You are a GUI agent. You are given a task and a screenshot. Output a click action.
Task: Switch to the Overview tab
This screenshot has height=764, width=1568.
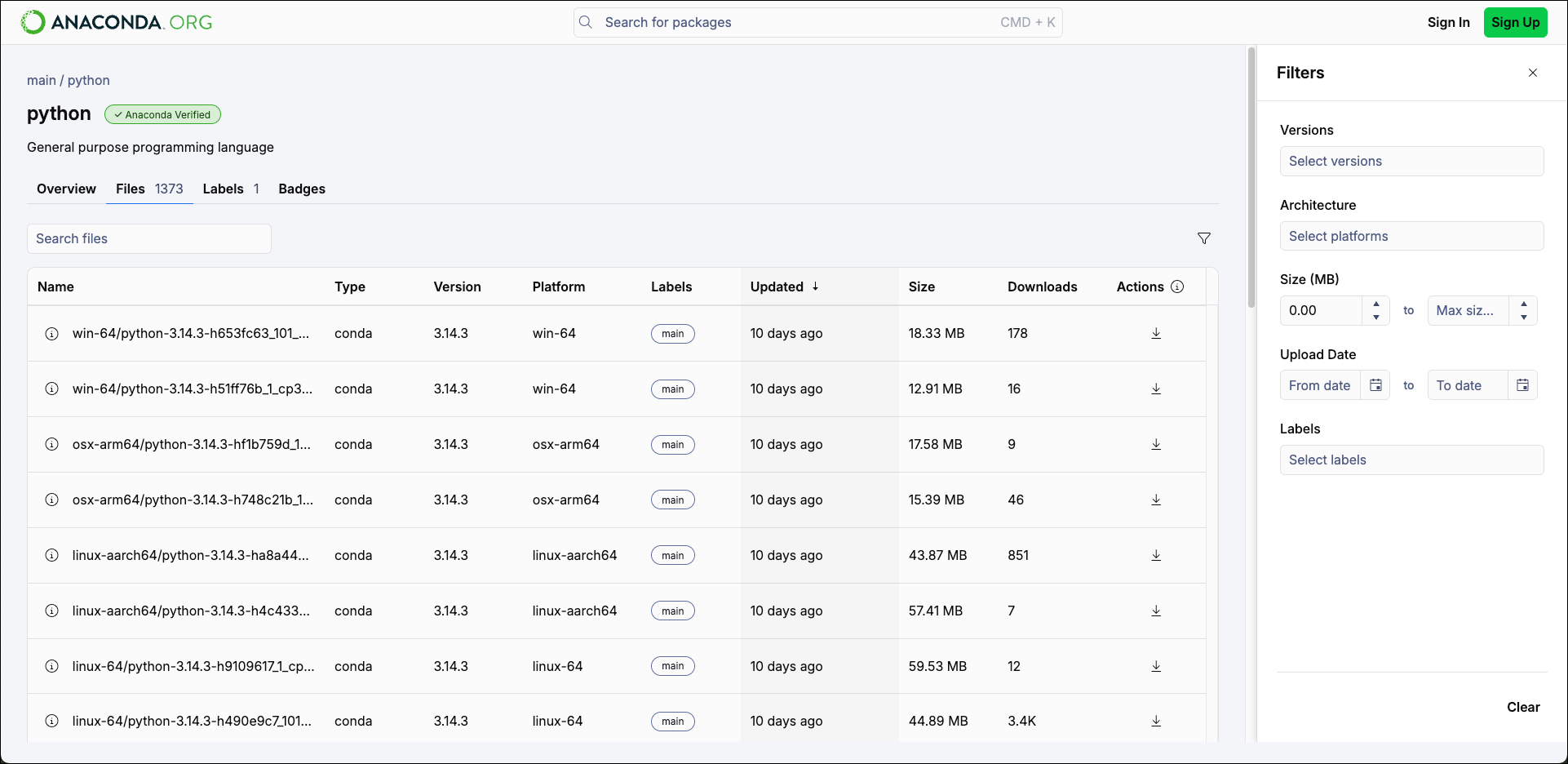point(66,189)
